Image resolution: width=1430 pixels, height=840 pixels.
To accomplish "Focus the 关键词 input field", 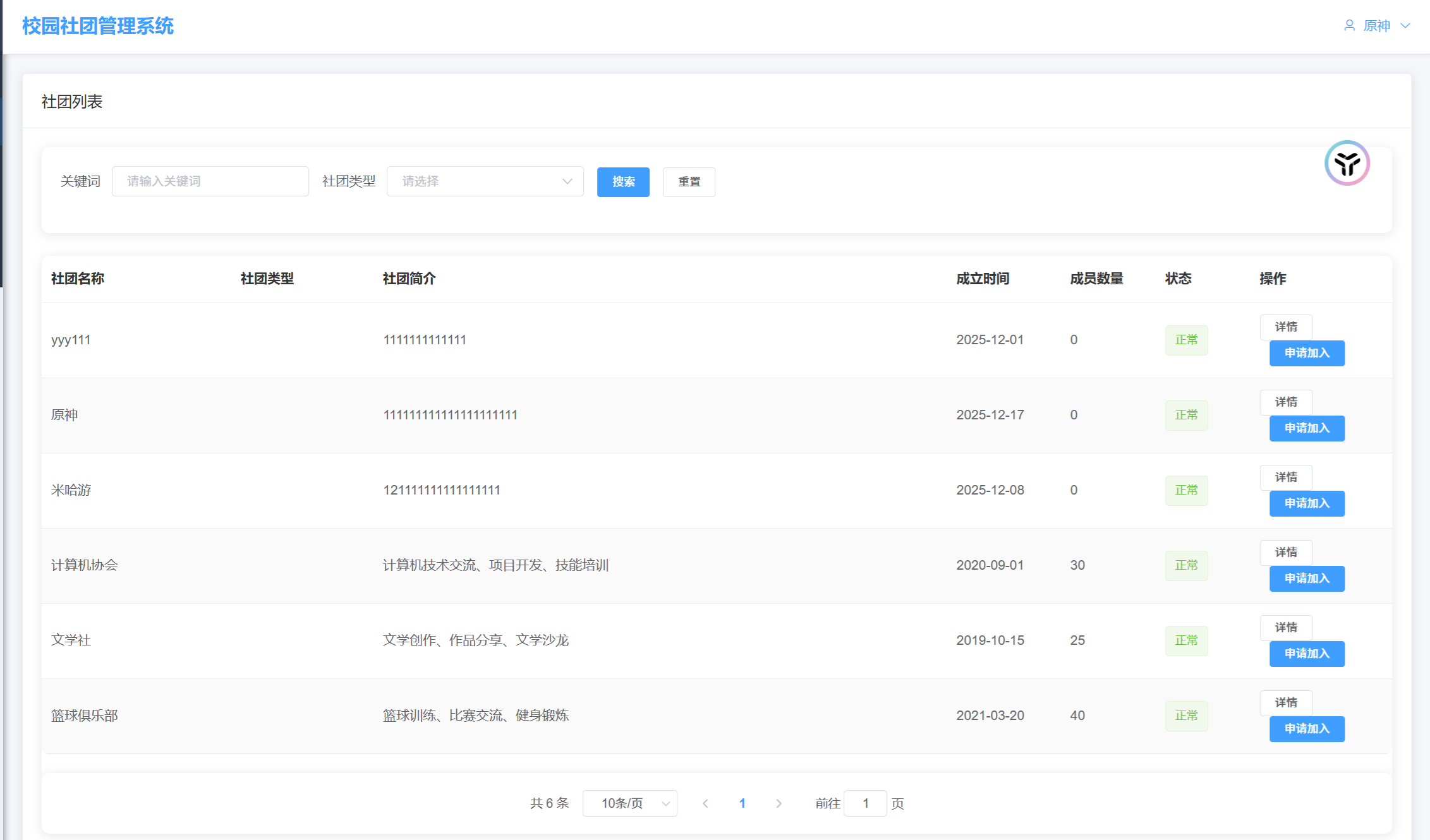I will click(x=210, y=181).
